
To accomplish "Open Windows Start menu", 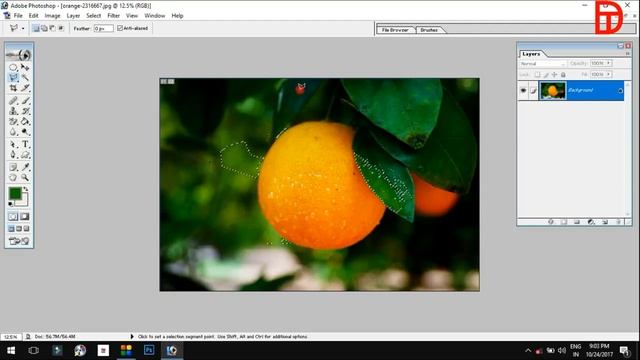I will point(11,350).
